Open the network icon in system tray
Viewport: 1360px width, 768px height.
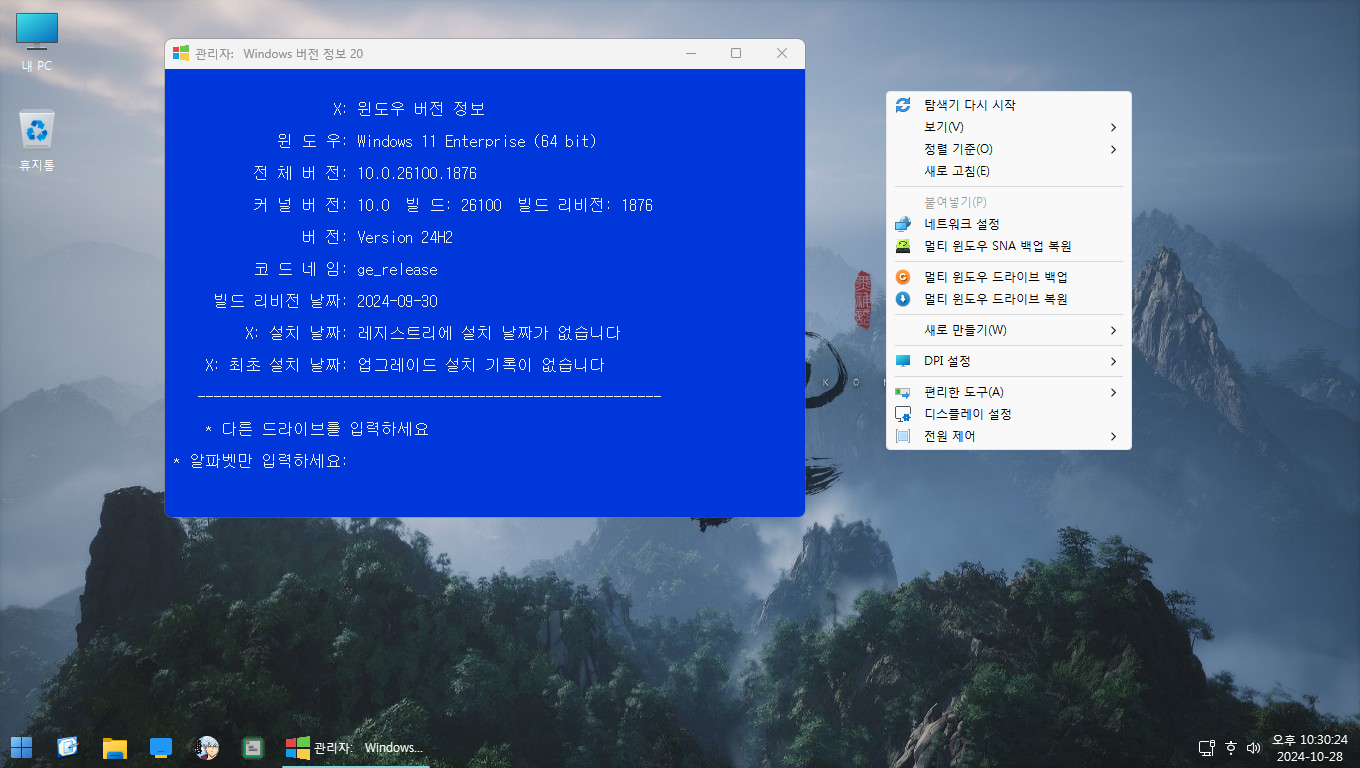pos(1206,747)
